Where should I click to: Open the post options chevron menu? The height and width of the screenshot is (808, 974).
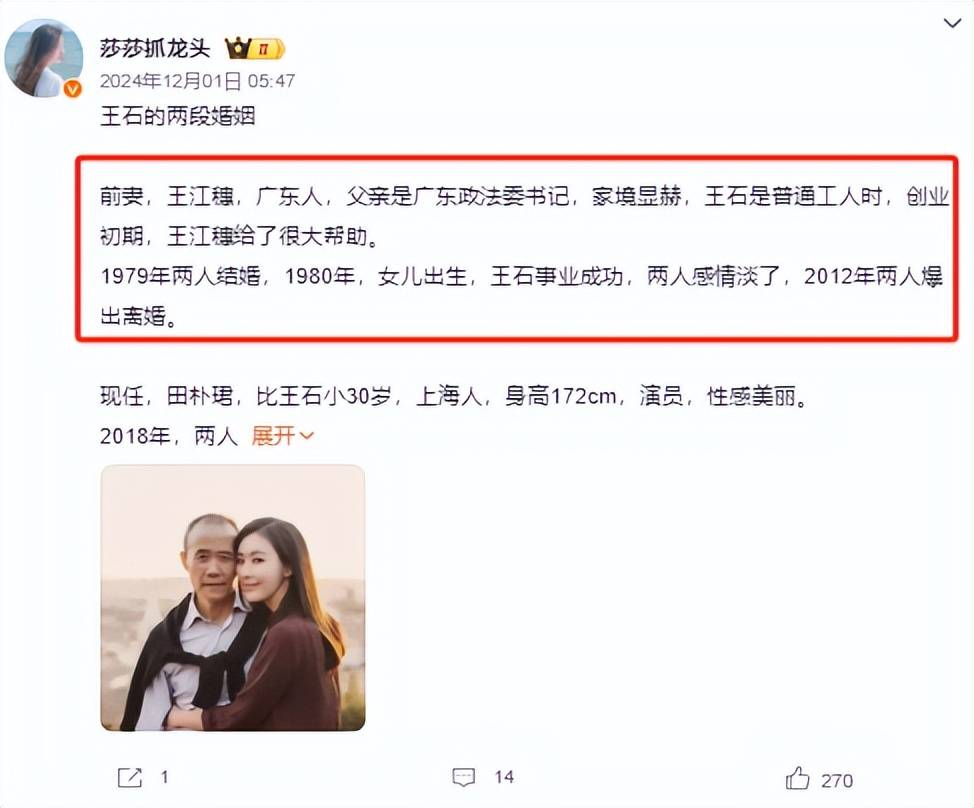click(x=952, y=24)
